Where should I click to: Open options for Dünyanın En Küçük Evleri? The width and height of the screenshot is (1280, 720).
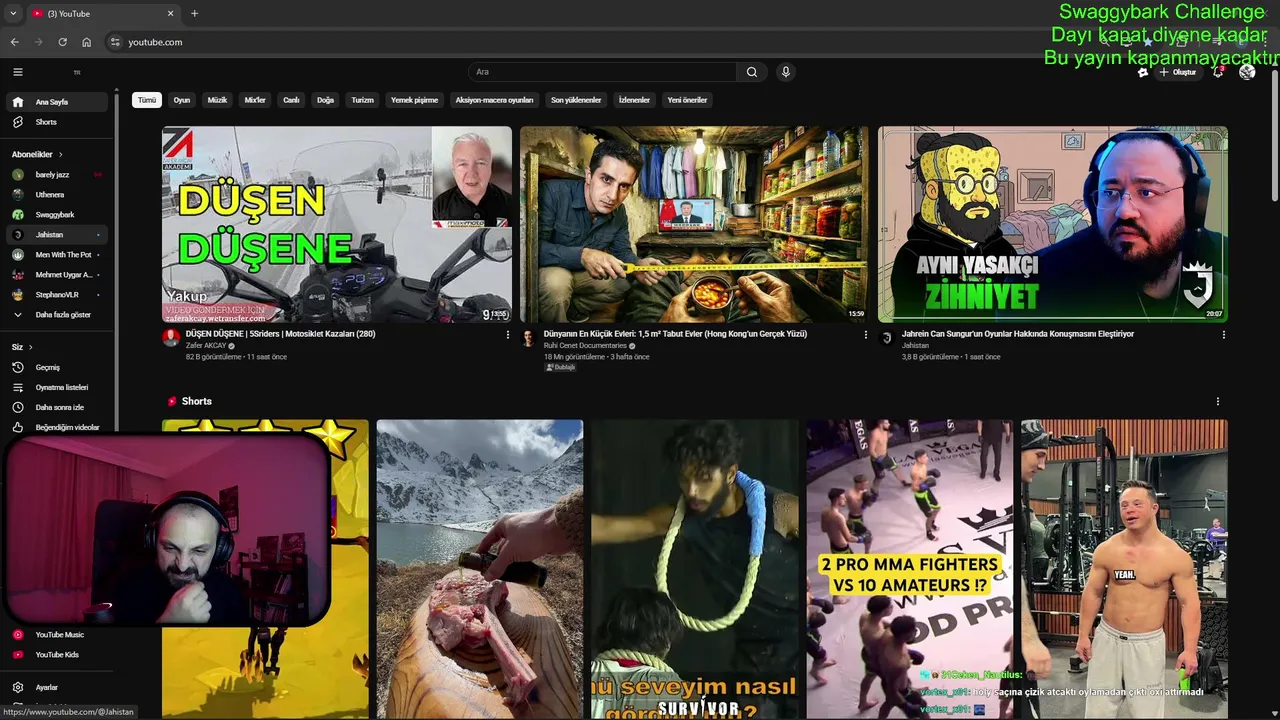click(866, 335)
